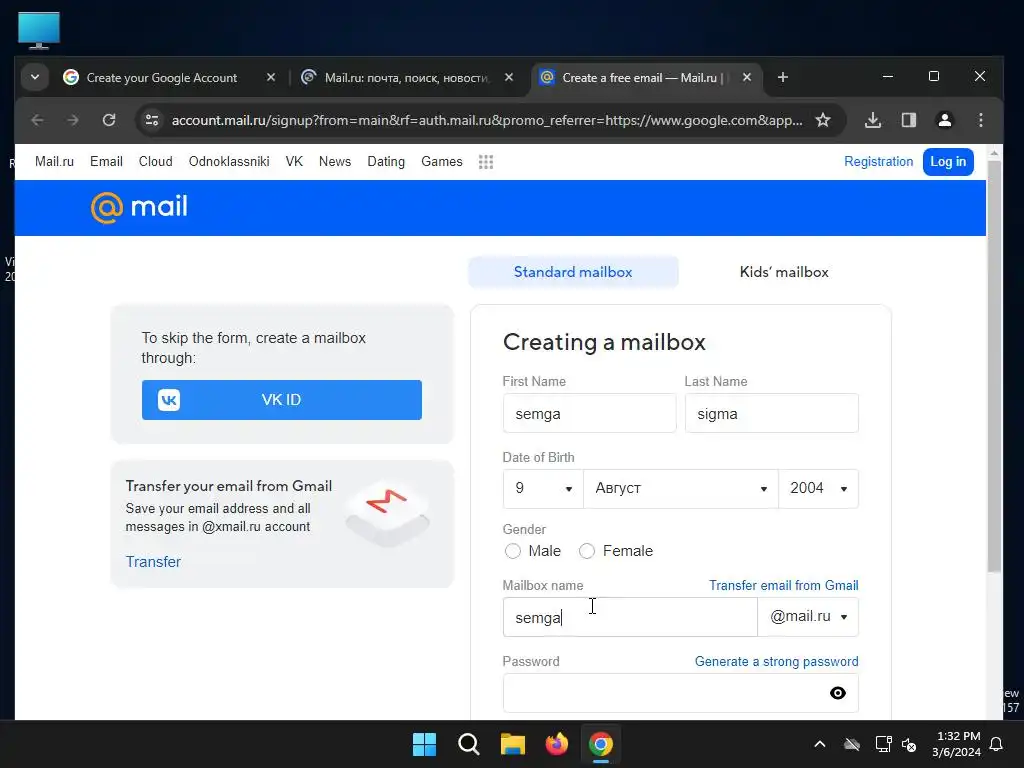Close the Mail.ru почта tab
The height and width of the screenshot is (768, 1024).
(x=509, y=78)
